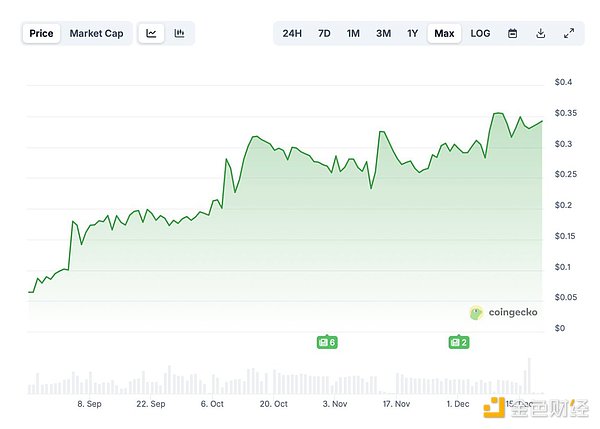The width and height of the screenshot is (600, 429).
Task: Toggle the LOG scale option
Action: 480,33
